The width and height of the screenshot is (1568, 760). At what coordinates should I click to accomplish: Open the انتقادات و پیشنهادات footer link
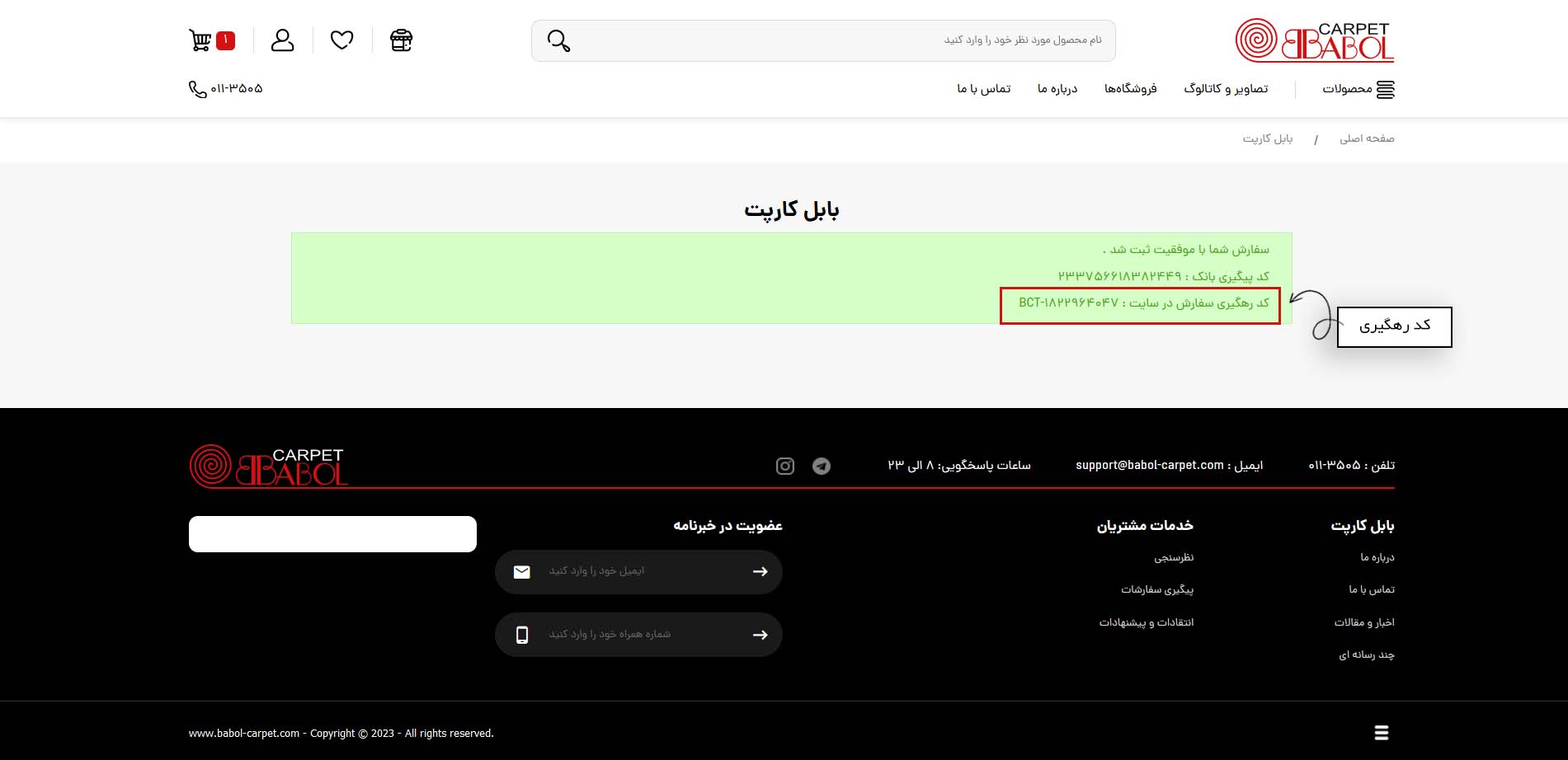[1147, 622]
